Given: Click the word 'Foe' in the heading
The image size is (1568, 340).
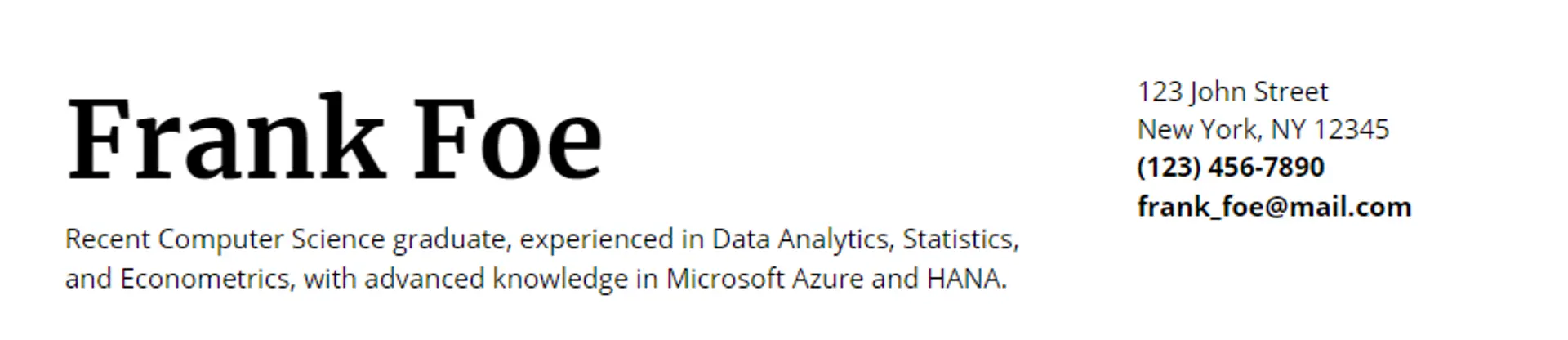Looking at the screenshot, I should pyautogui.click(x=508, y=139).
